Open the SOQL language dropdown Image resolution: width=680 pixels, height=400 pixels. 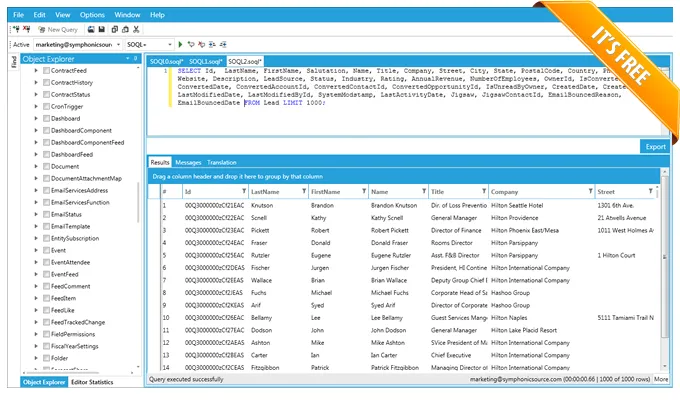click(149, 44)
